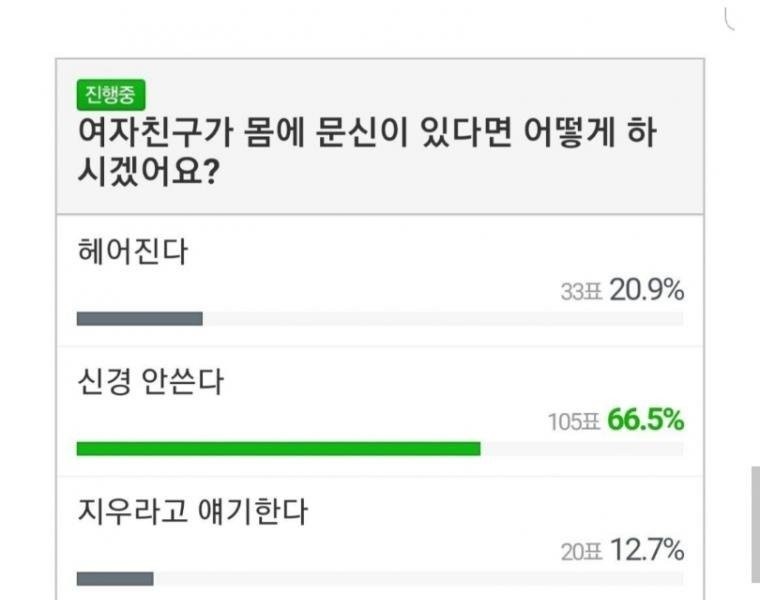
Task: Click the gray filled bar under 헤어진다
Action: [139, 319]
